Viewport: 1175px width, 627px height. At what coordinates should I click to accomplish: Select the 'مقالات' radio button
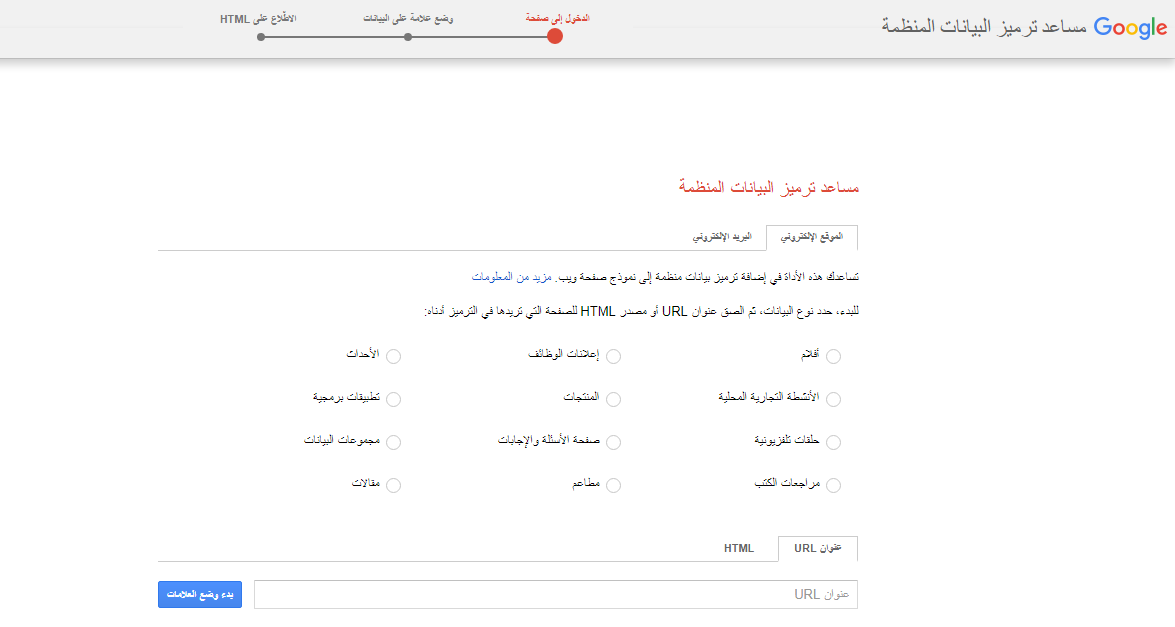point(394,486)
